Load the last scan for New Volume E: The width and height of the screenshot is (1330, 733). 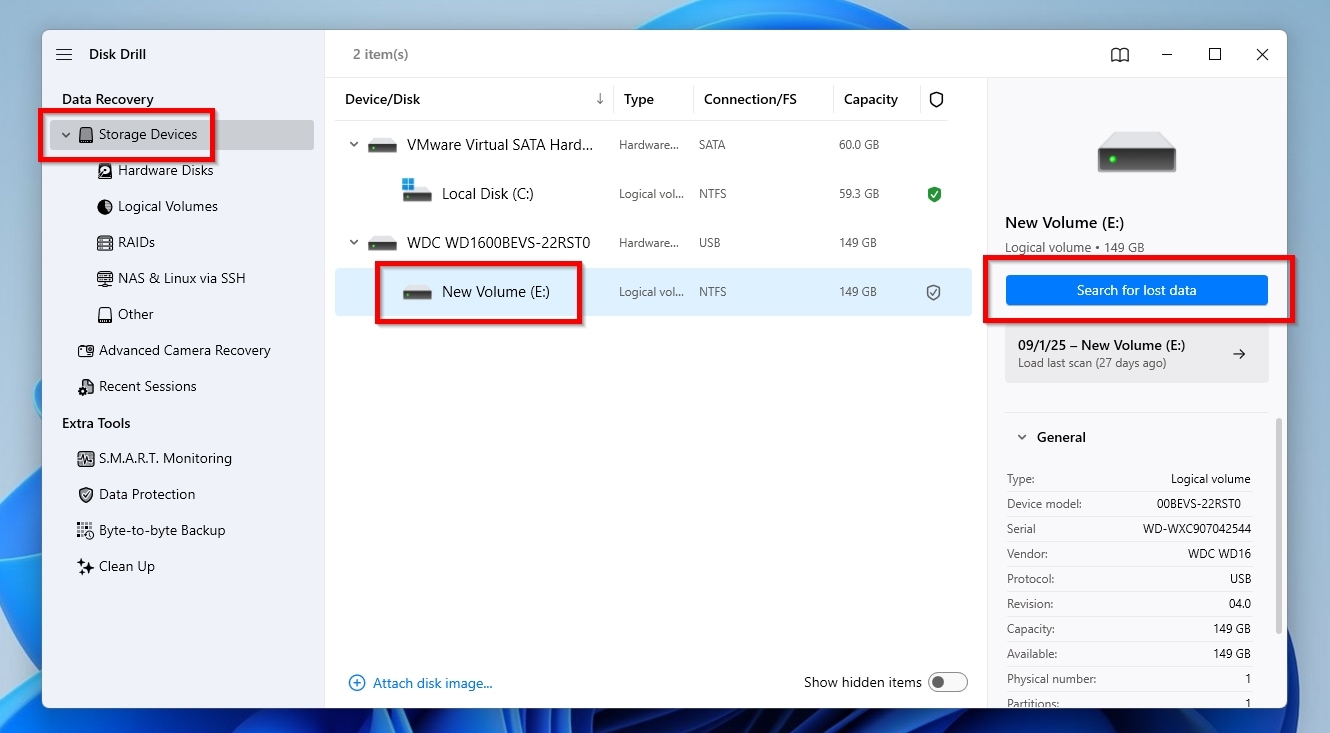[x=1136, y=353]
